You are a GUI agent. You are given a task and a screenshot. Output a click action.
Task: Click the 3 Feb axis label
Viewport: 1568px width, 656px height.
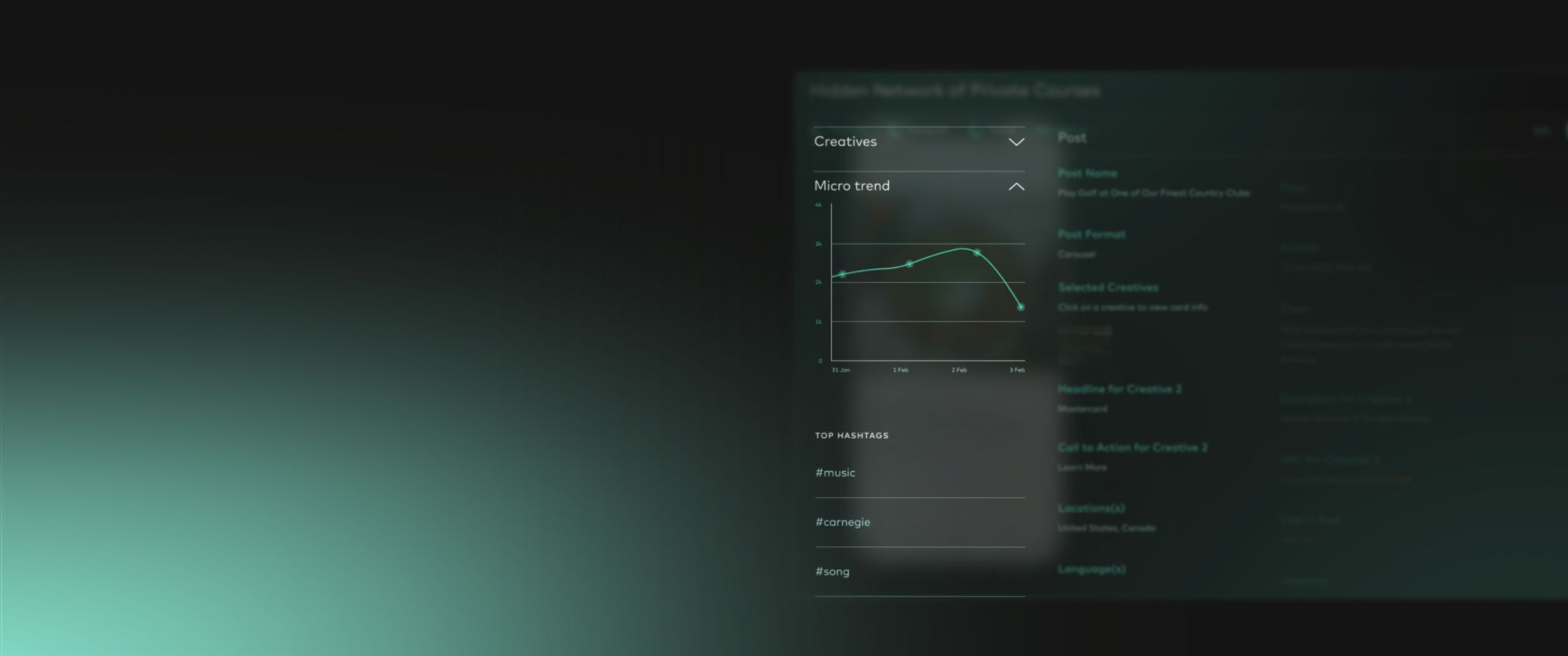pos(1017,370)
